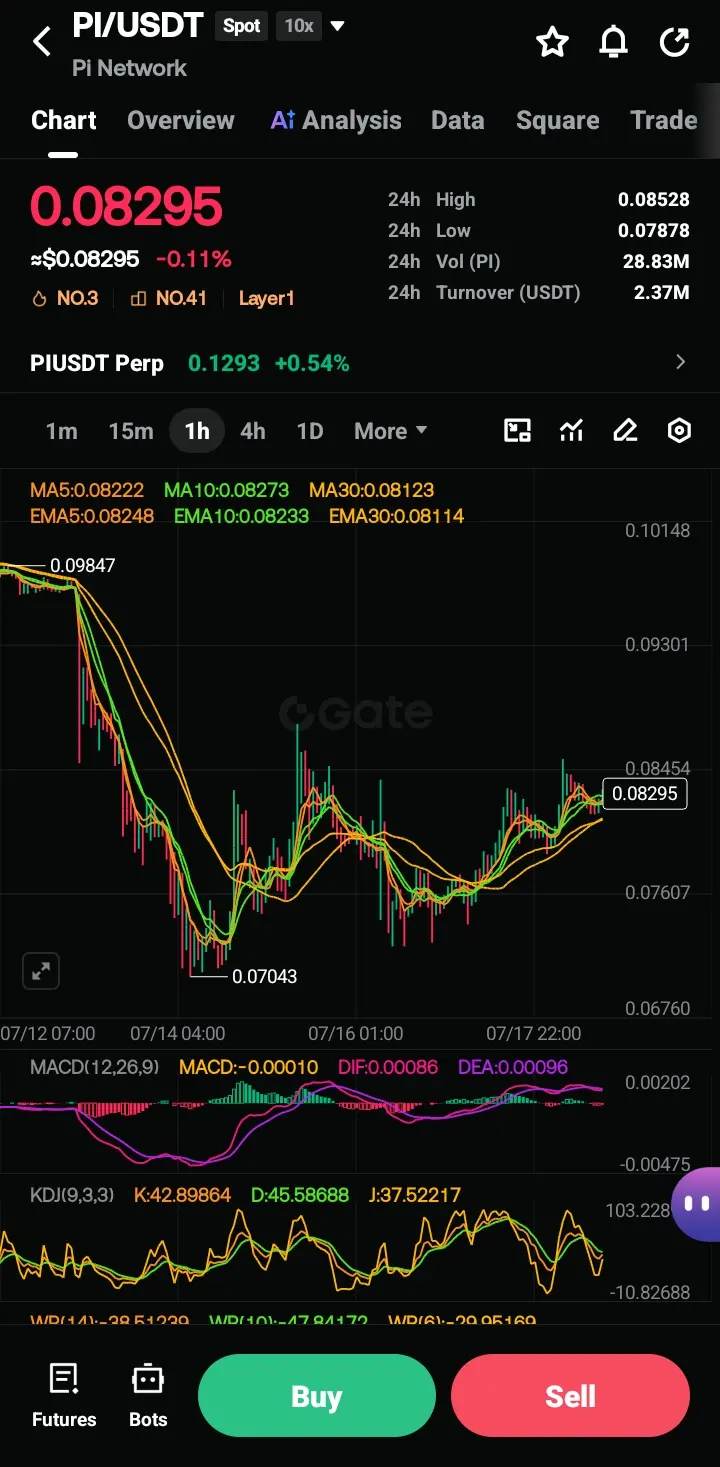Open the Trade tab
Image resolution: width=720 pixels, height=1467 pixels.
tap(664, 120)
